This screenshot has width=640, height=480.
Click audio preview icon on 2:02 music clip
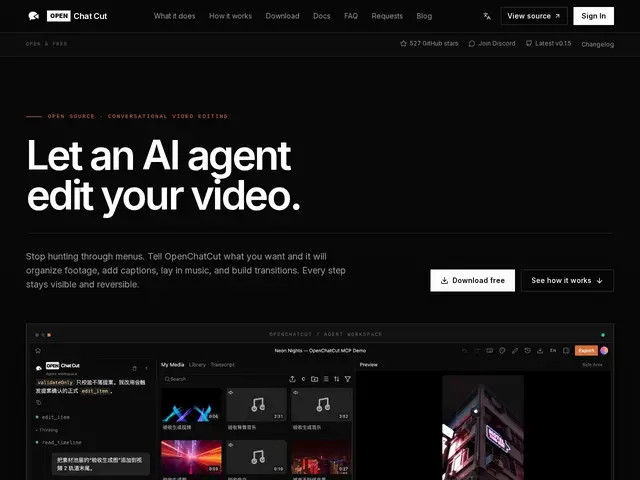296,393
